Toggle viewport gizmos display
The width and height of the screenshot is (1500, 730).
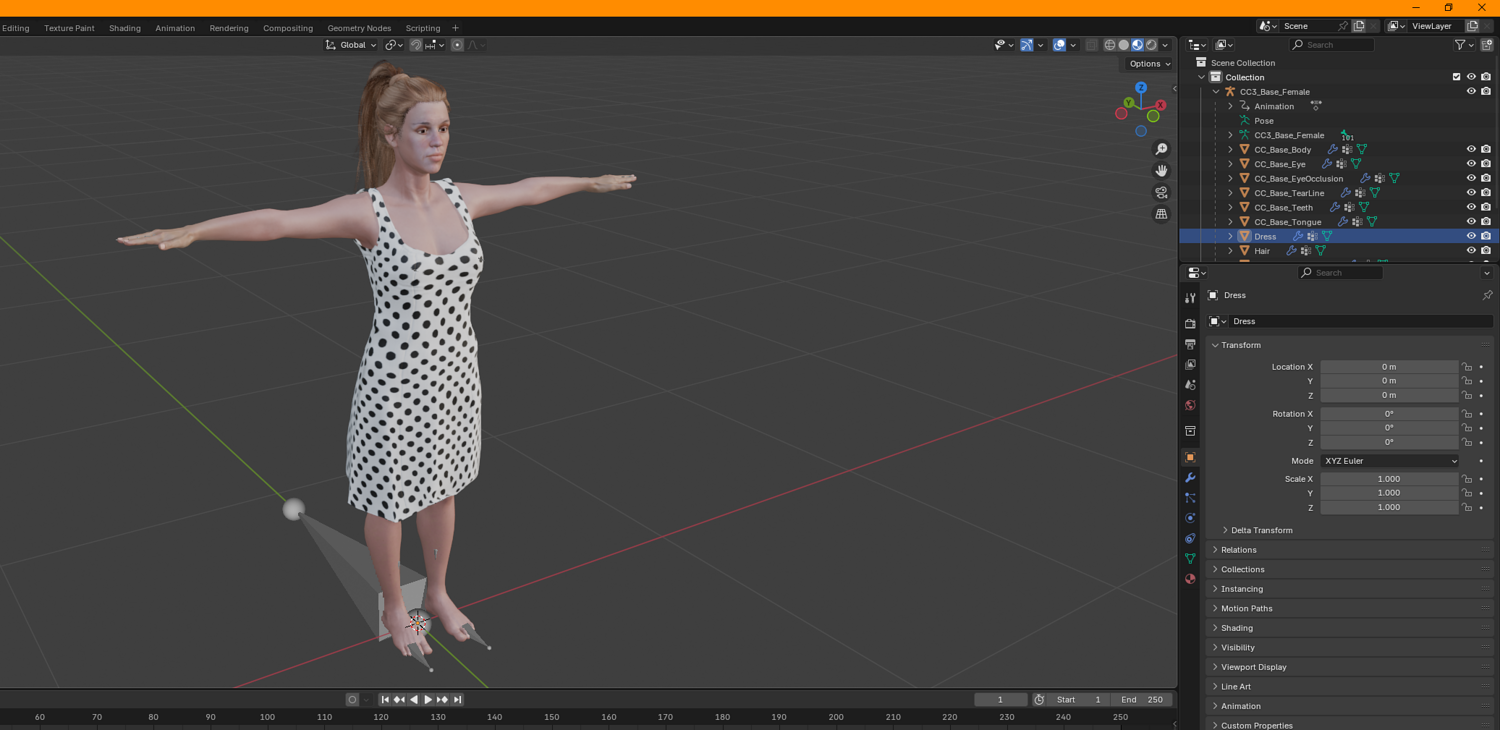click(x=1026, y=45)
